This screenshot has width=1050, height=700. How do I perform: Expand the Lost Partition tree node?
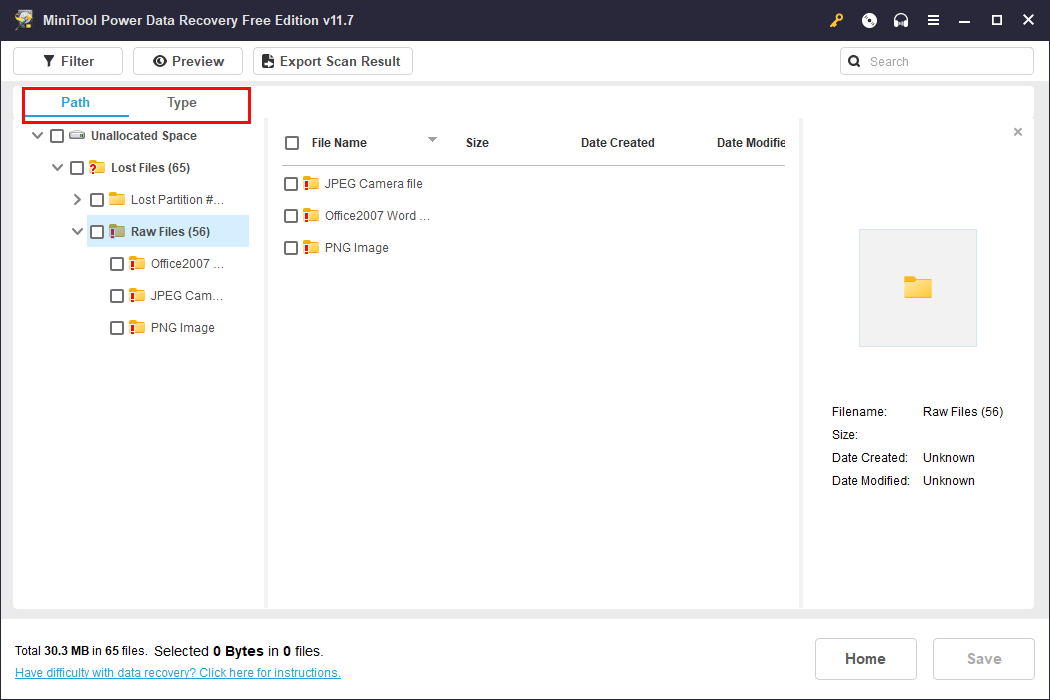pos(77,200)
